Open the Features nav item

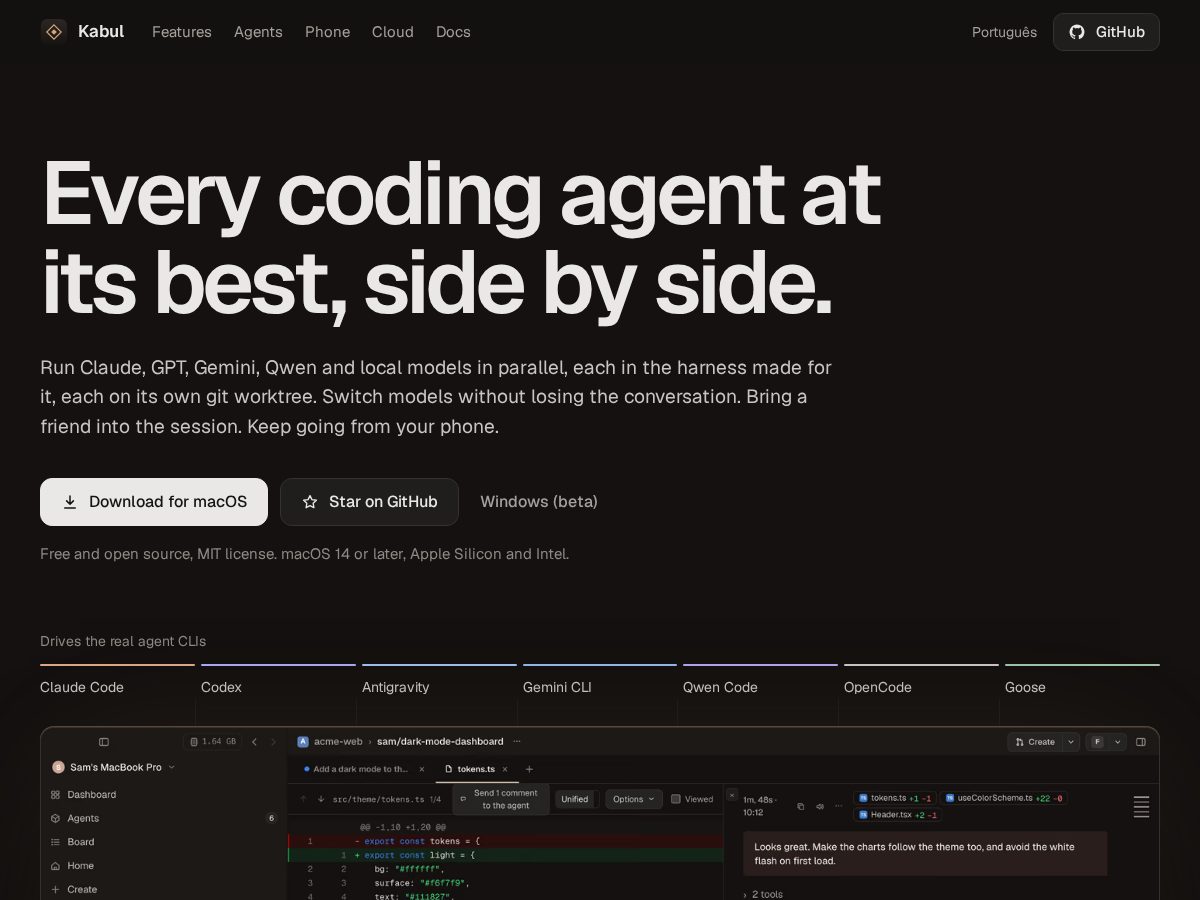182,32
